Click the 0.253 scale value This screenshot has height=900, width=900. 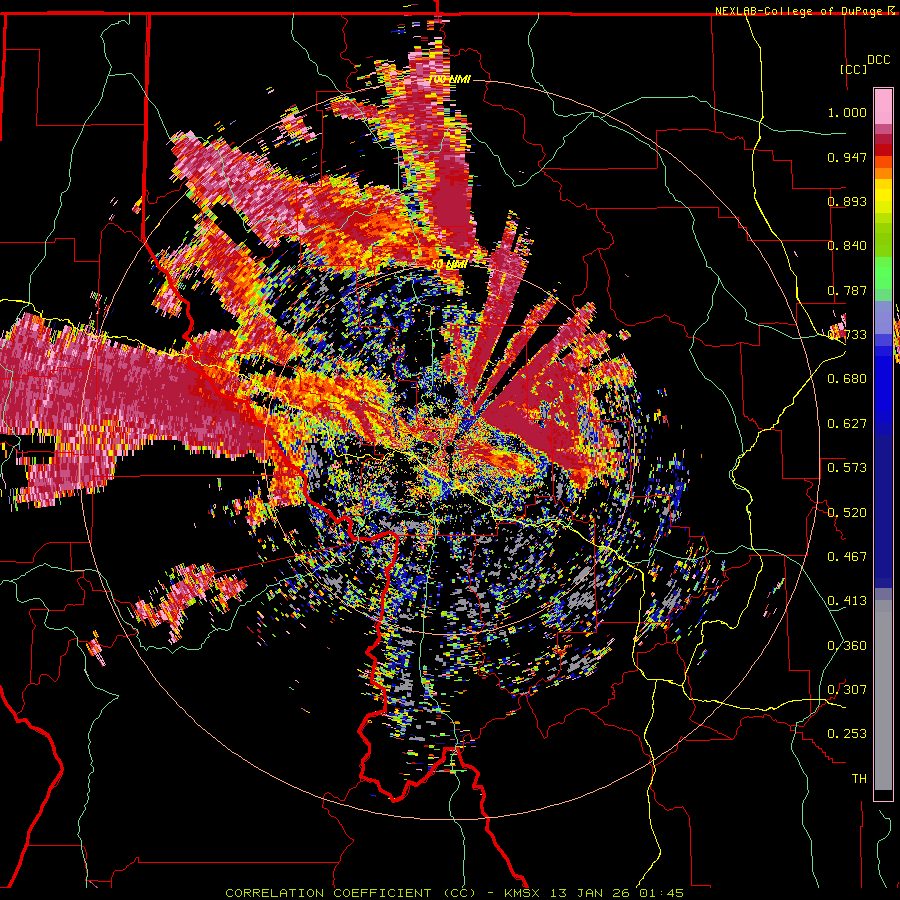pyautogui.click(x=847, y=734)
